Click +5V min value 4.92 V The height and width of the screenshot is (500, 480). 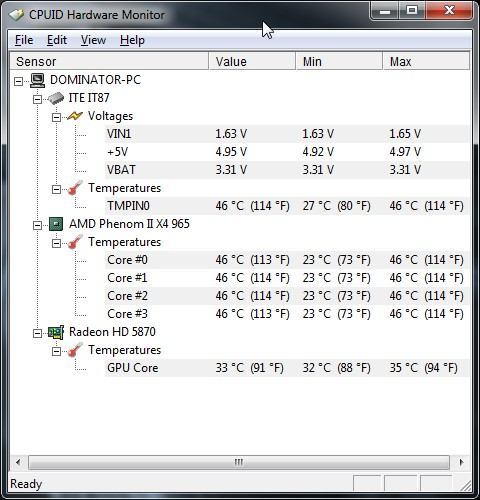click(x=318, y=152)
